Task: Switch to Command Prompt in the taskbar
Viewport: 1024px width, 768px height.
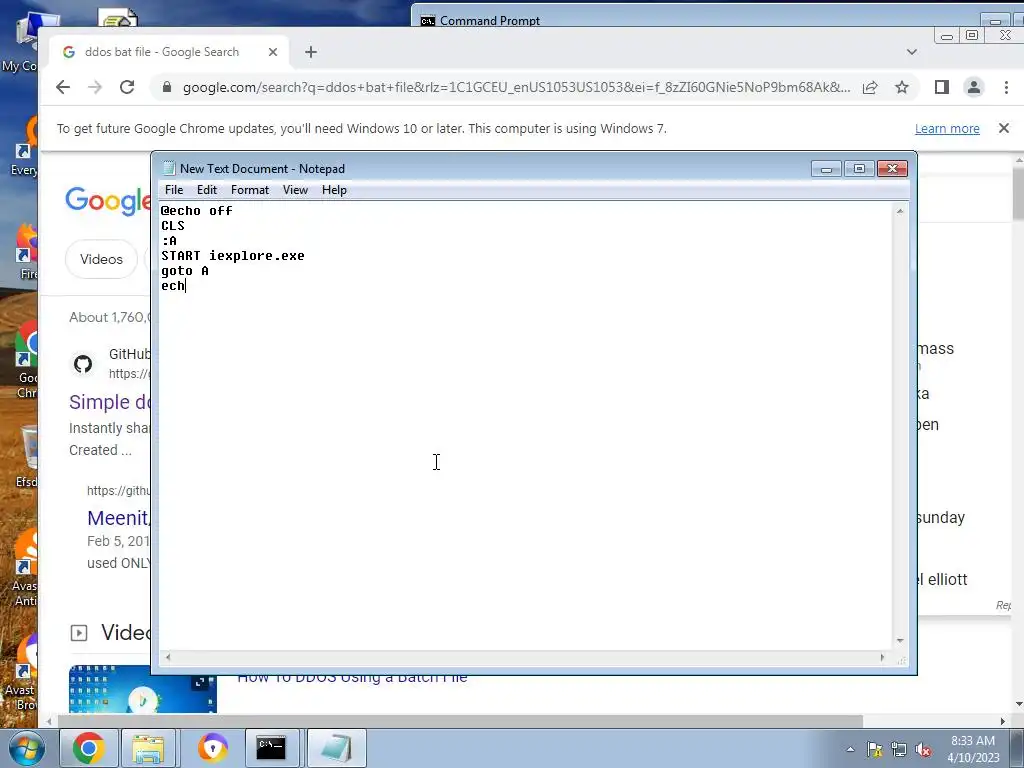Action: tap(271, 748)
